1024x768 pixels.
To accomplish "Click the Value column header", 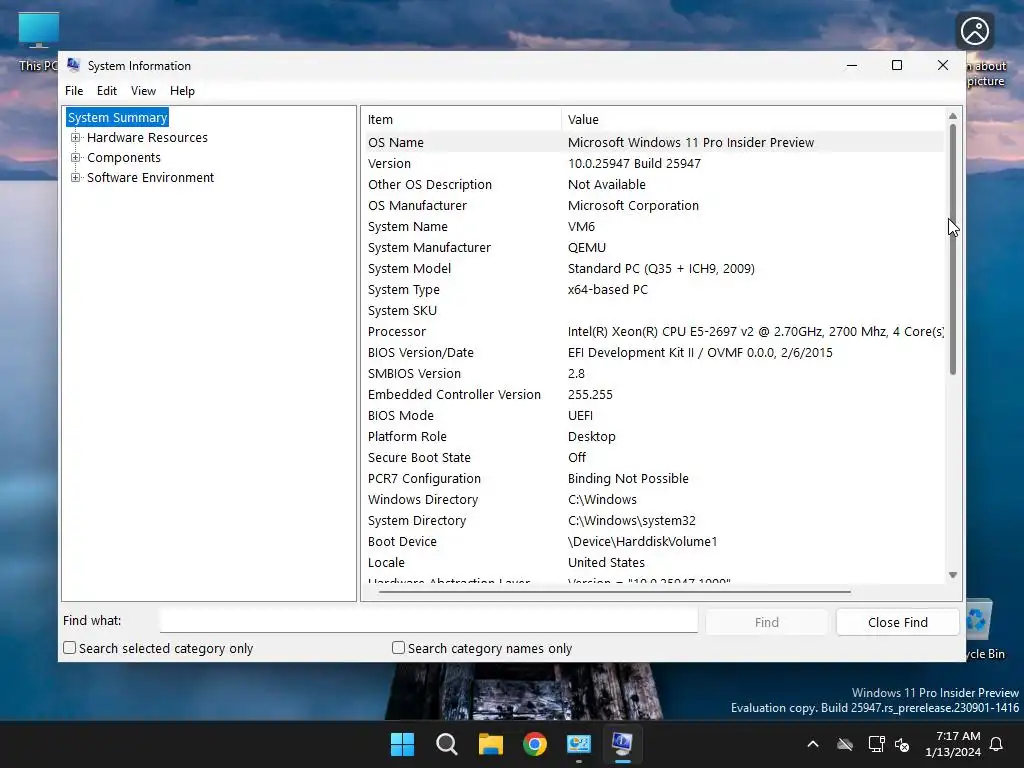I will [753, 120].
